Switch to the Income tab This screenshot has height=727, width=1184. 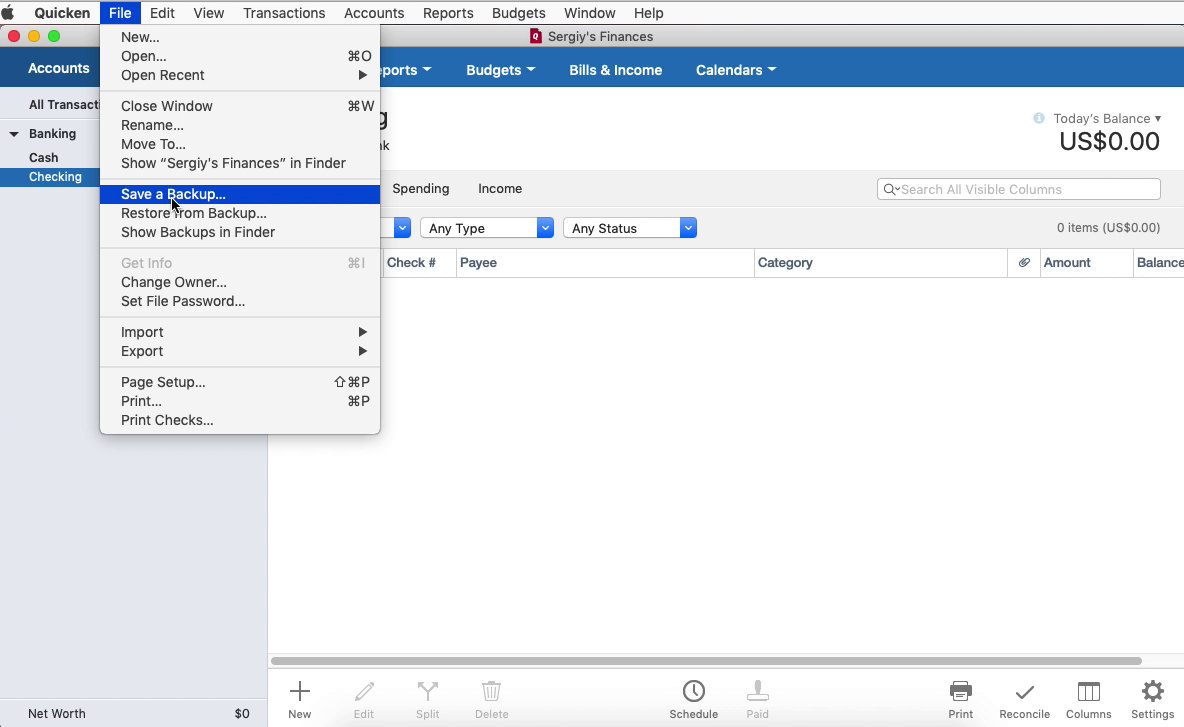pos(500,189)
